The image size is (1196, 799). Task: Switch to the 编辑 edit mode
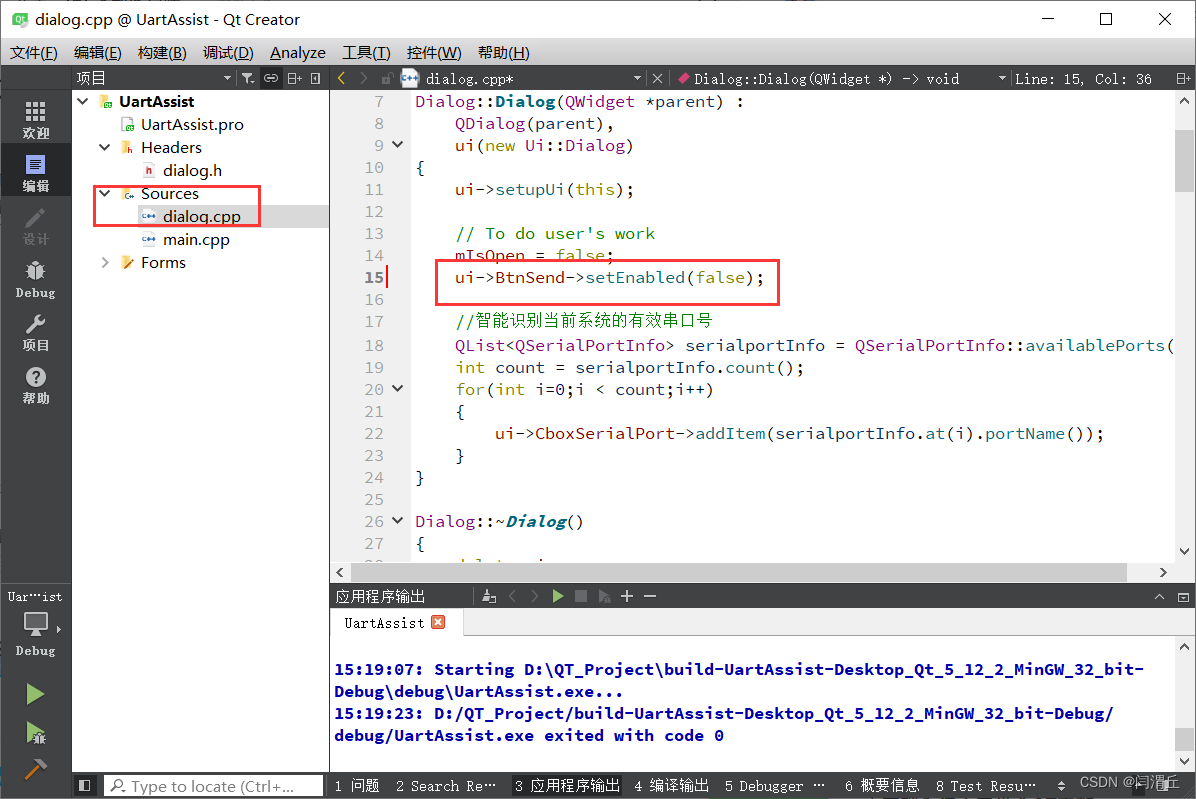pos(35,173)
